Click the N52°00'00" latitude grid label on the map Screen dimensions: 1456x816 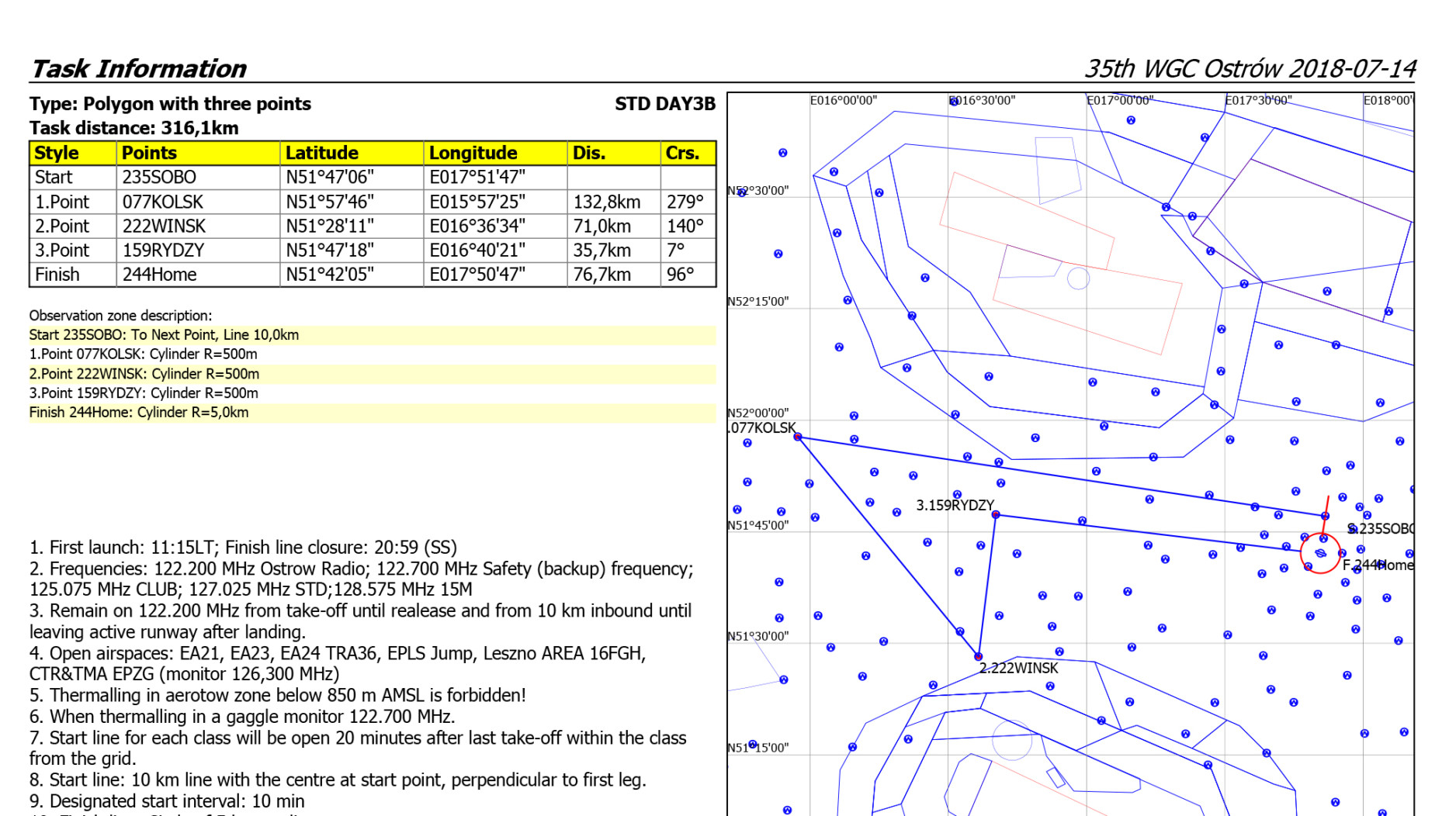coord(758,413)
